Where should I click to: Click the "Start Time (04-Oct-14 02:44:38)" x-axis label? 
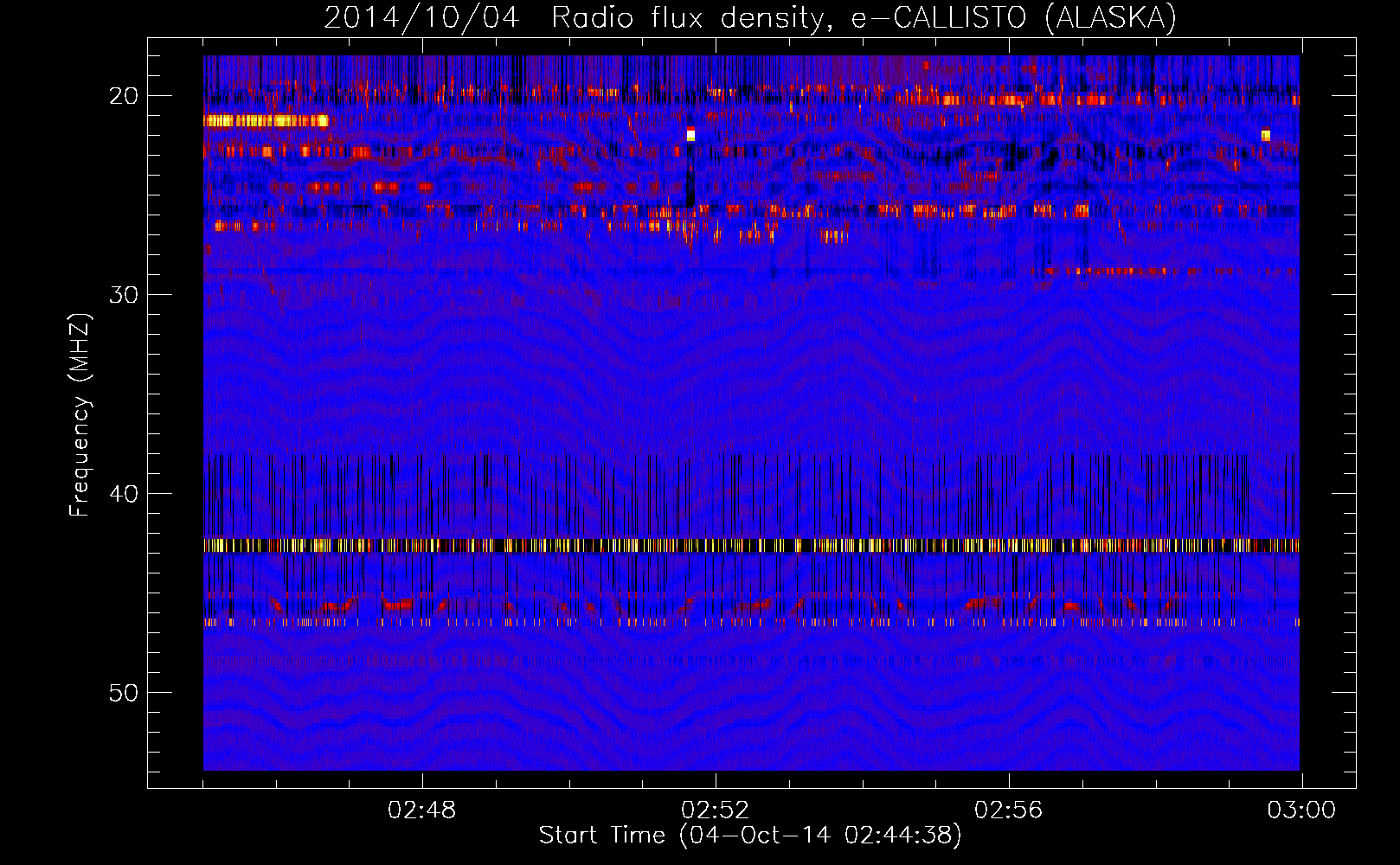pos(750,836)
